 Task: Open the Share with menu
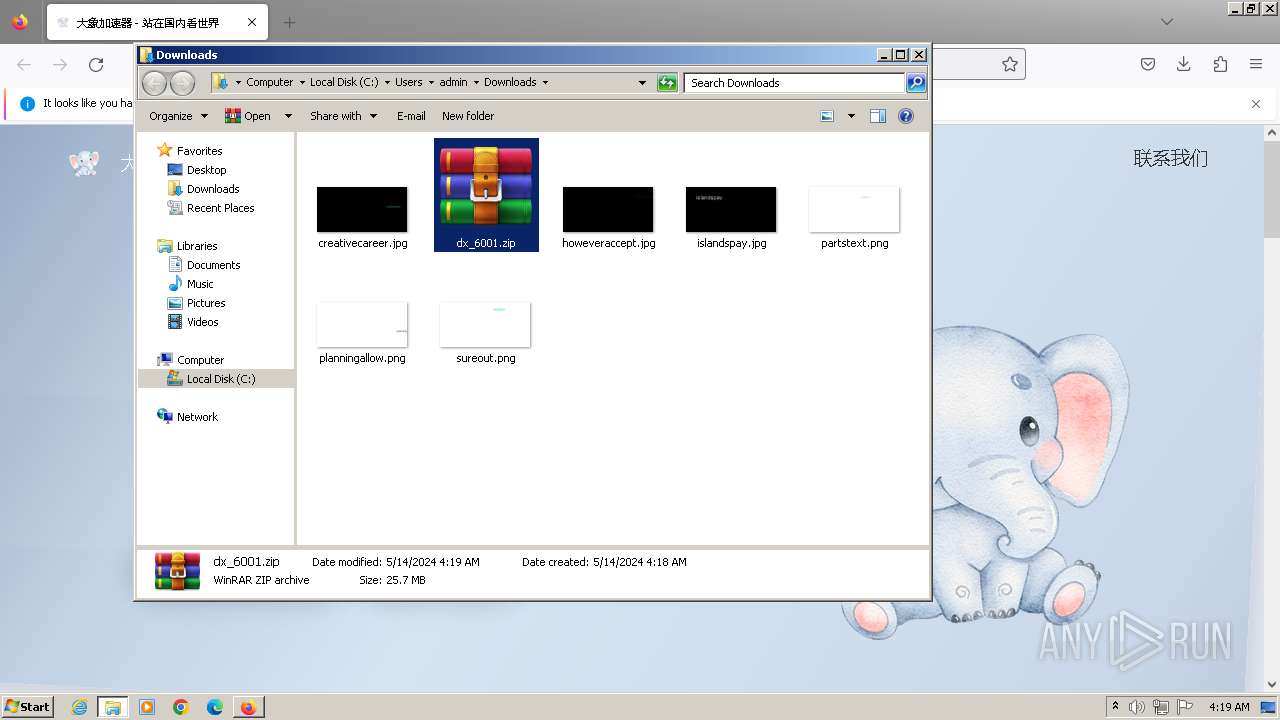[x=343, y=116]
